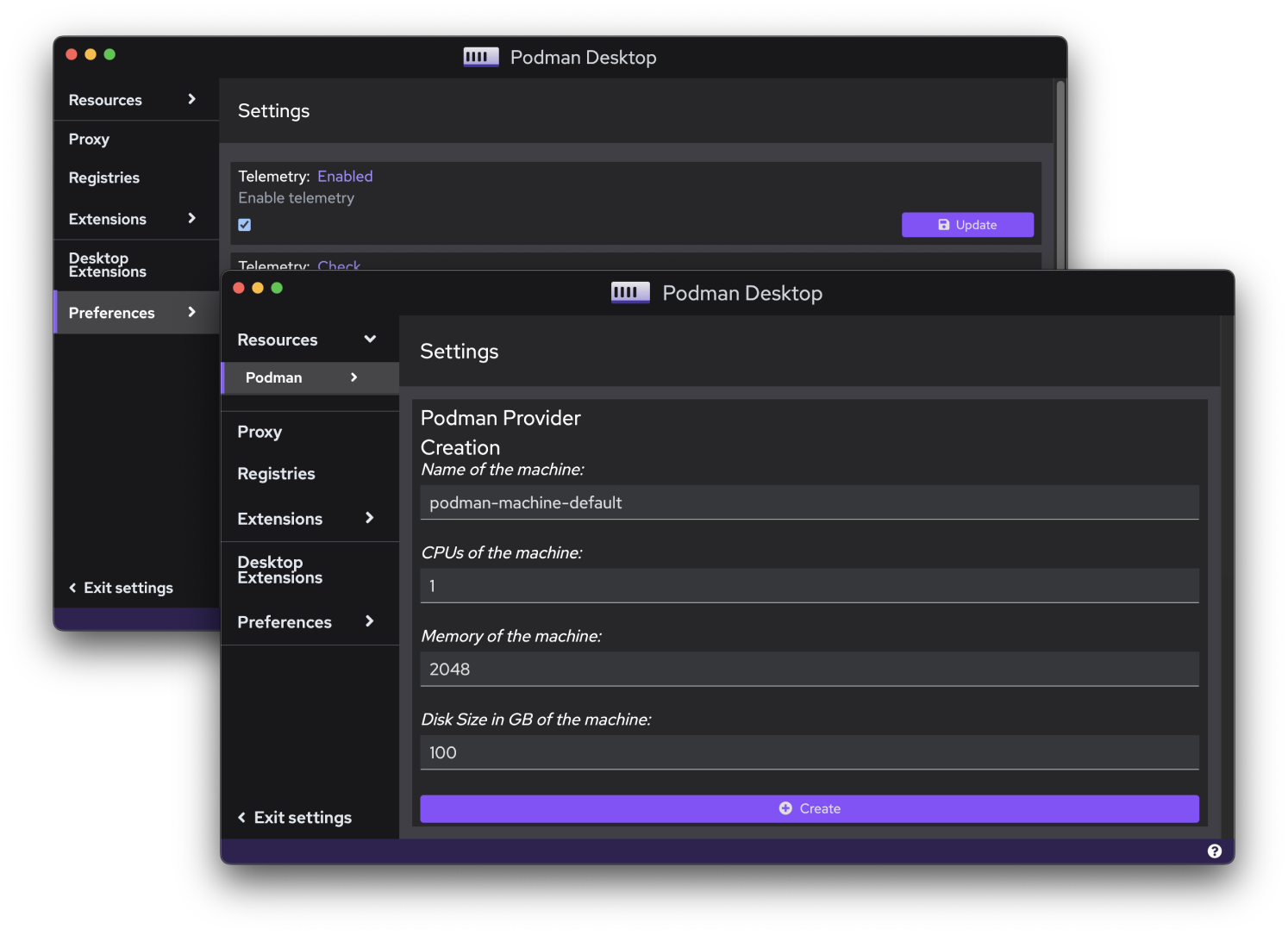
Task: Expand Preferences chevron in back window
Action: [x=191, y=312]
